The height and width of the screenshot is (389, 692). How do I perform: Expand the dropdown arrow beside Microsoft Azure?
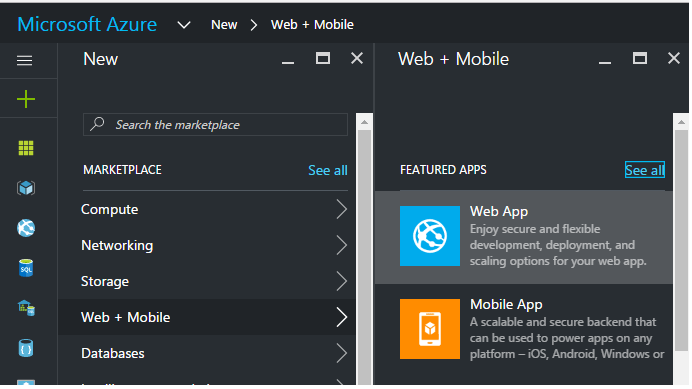click(x=184, y=25)
